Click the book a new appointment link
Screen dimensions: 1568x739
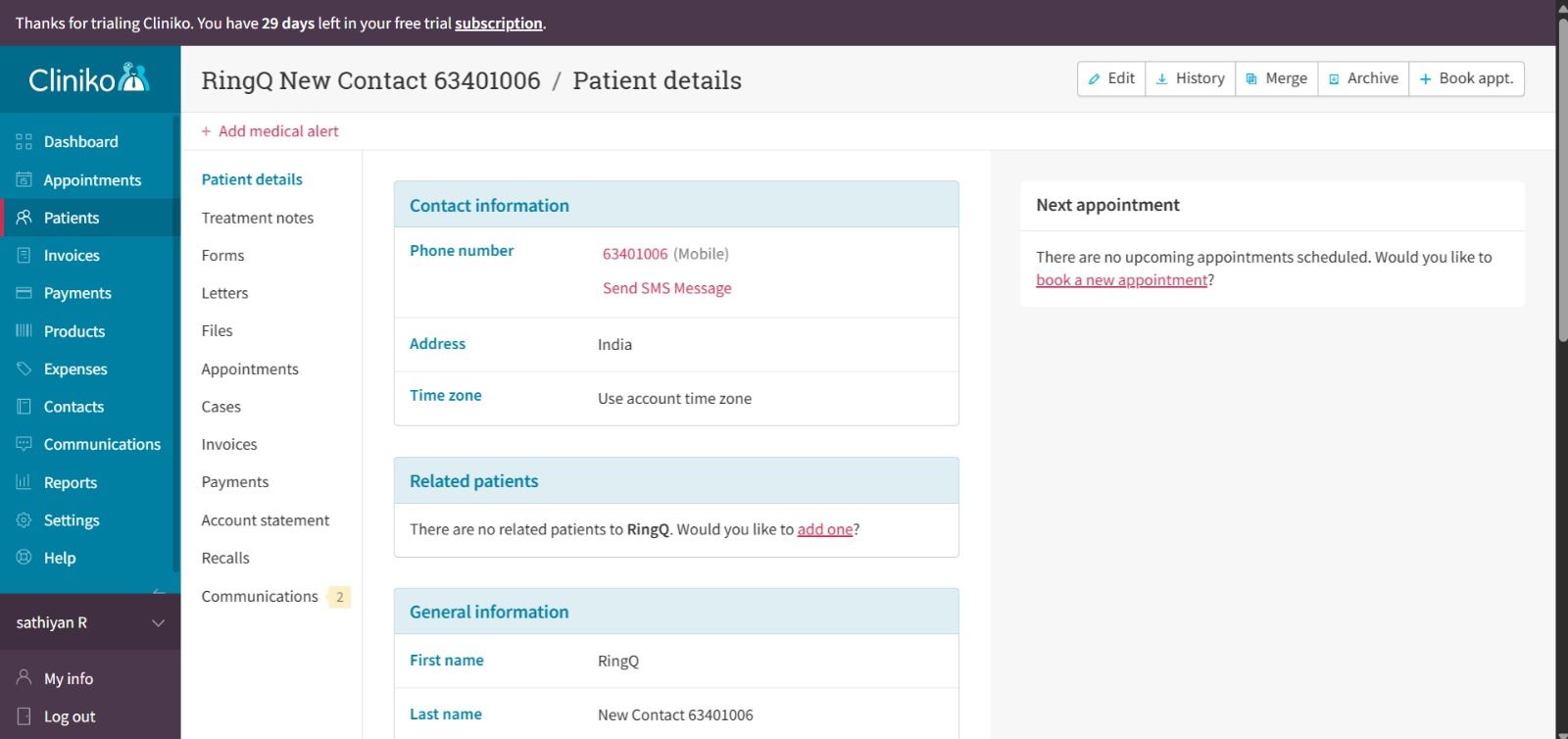(x=1122, y=280)
